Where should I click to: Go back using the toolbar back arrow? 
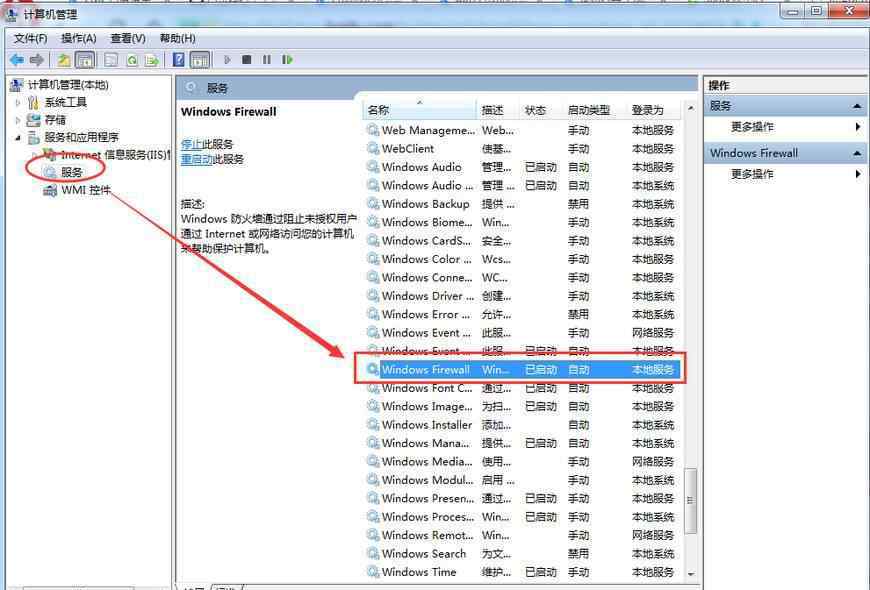tap(17, 60)
